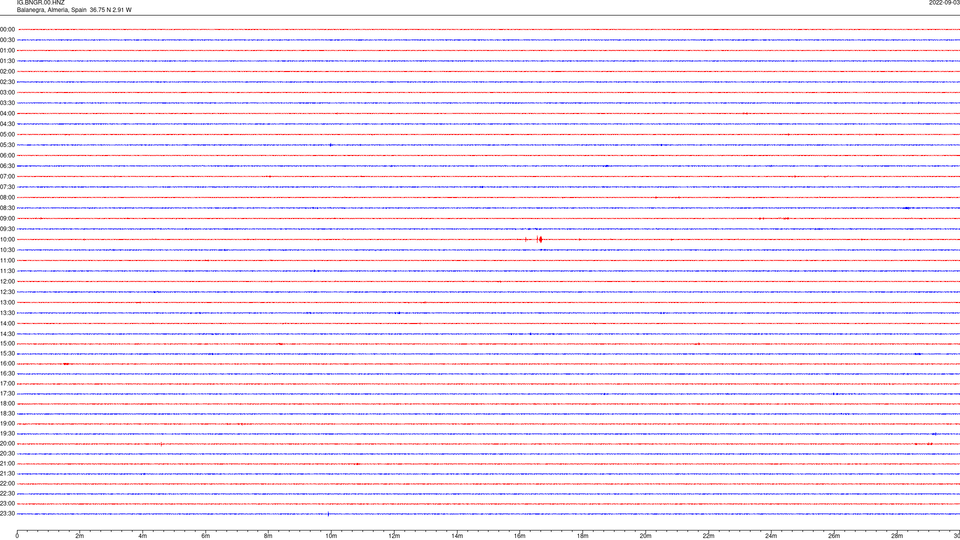The image size is (960, 540).
Task: Click the station code IG.BNGR.00.HNZ
Action: [40, 3]
